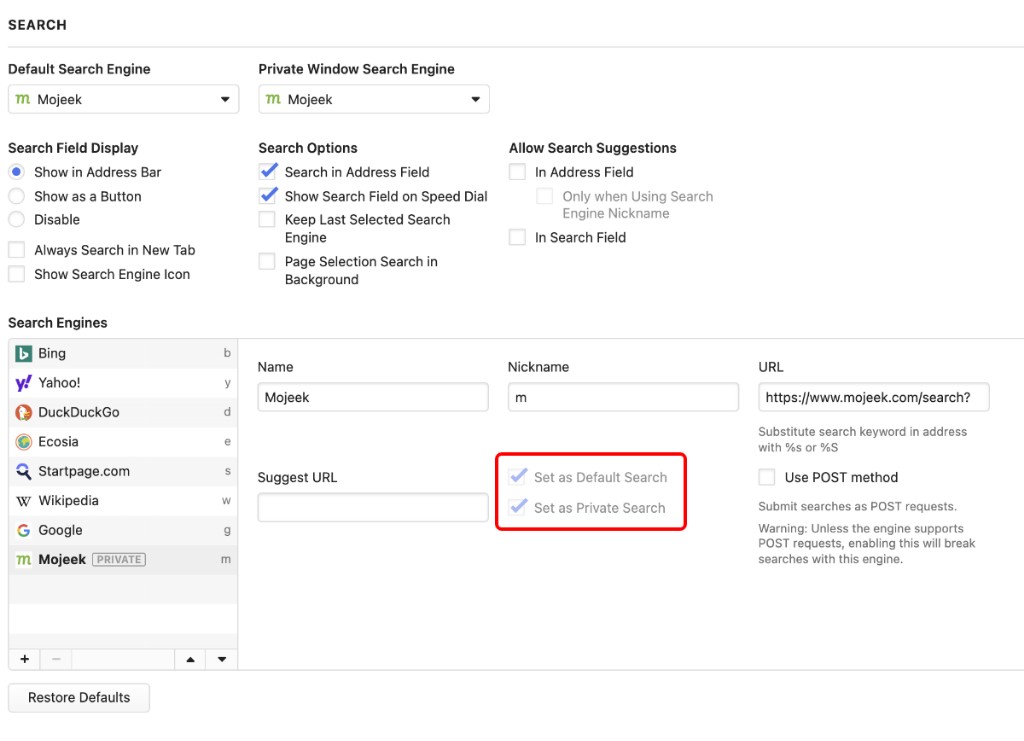Image resolution: width=1024 pixels, height=741 pixels.
Task: Click the empty Suggest URL field
Action: (373, 507)
